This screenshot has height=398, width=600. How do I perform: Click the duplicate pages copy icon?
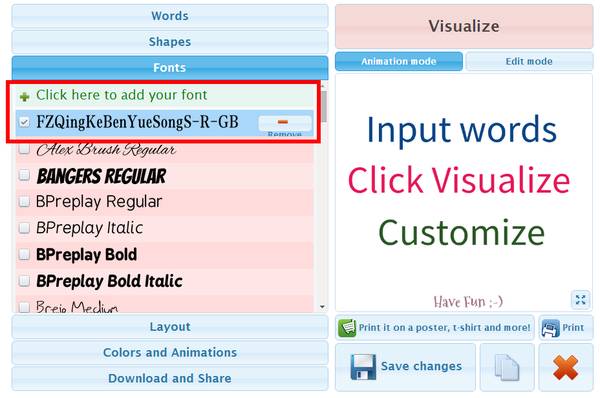[507, 367]
